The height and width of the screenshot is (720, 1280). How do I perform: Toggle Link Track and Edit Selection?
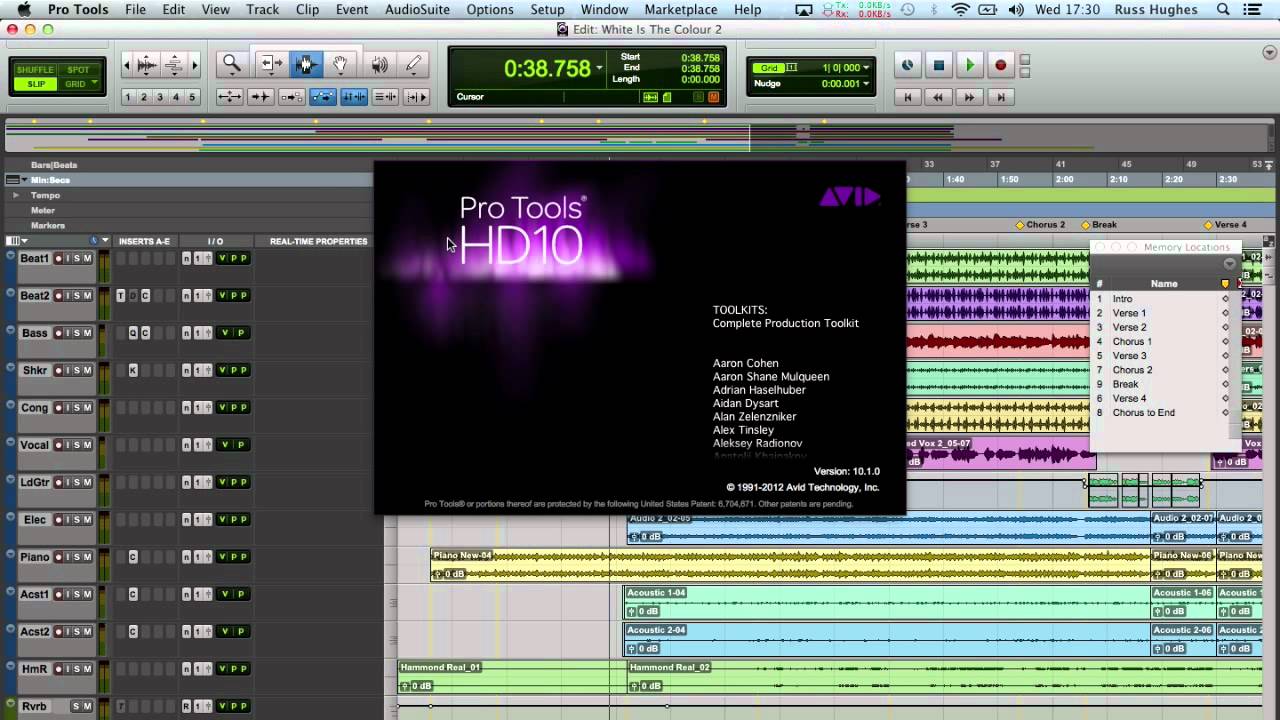(385, 97)
